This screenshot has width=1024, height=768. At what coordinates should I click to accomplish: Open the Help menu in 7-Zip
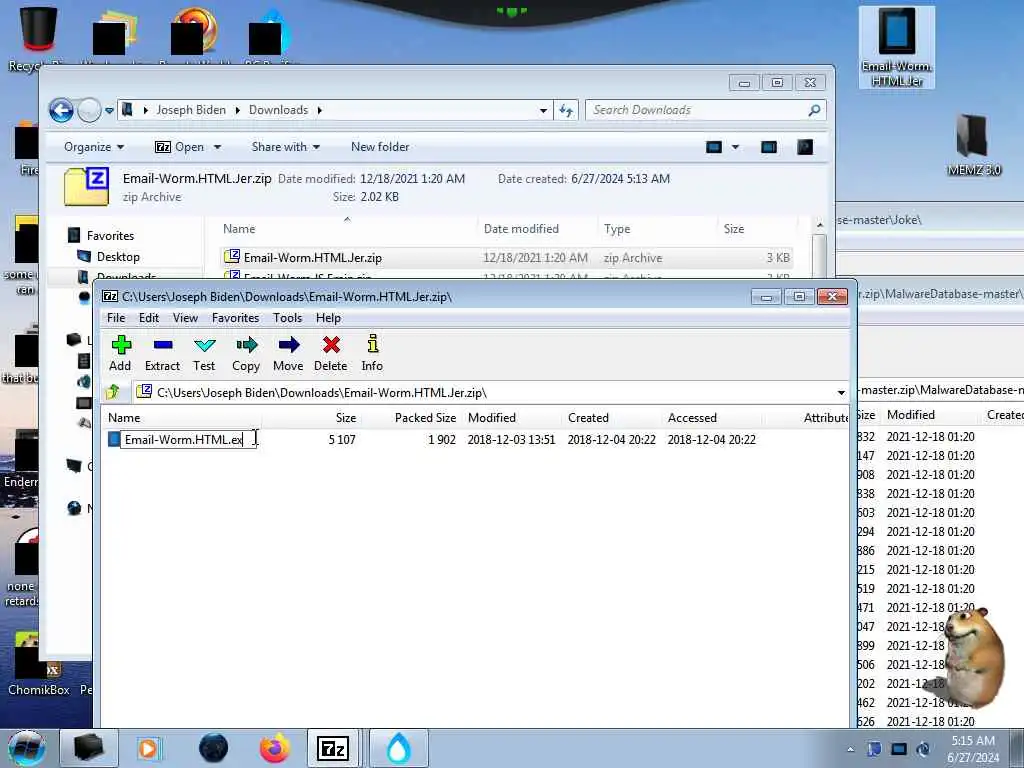(328, 318)
